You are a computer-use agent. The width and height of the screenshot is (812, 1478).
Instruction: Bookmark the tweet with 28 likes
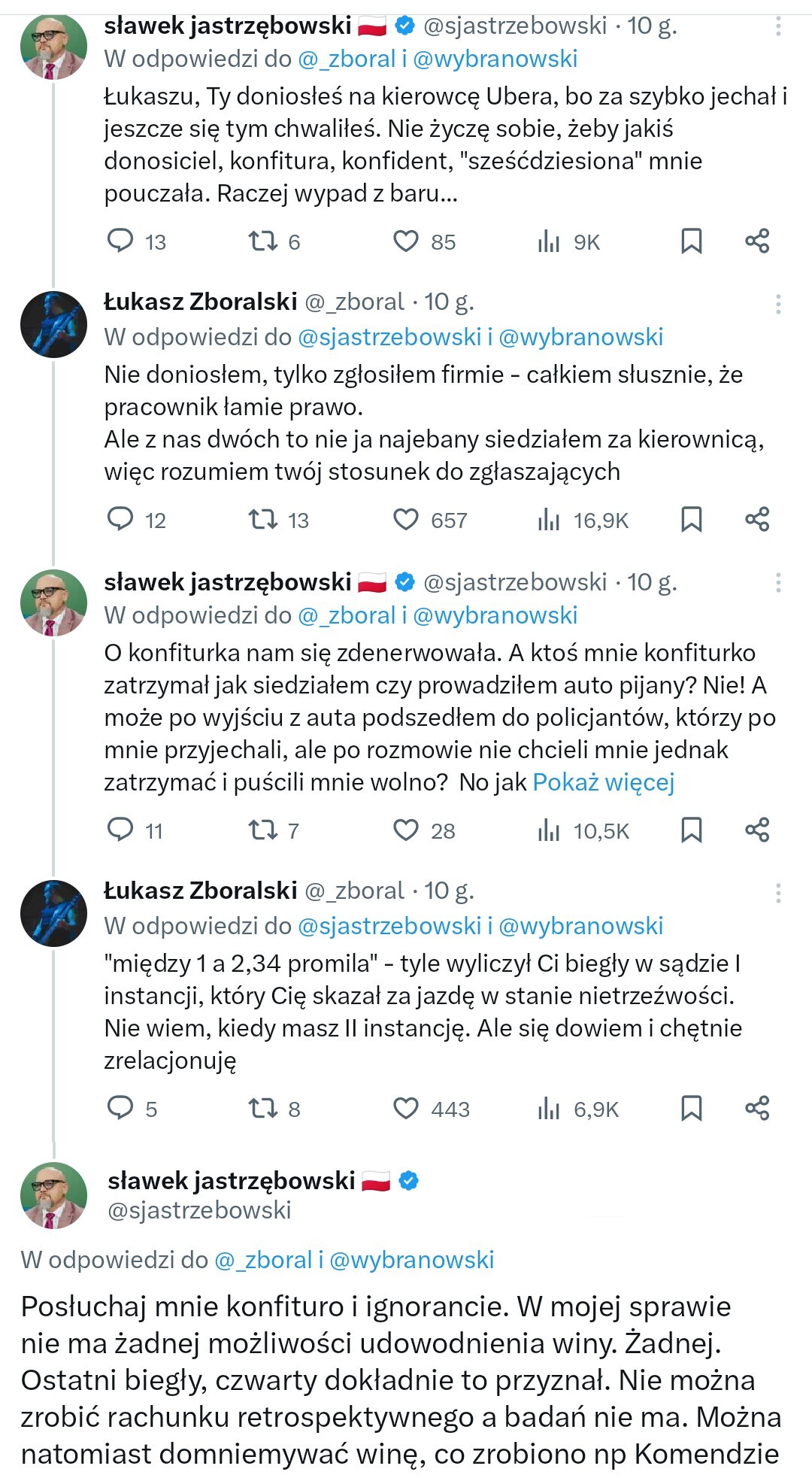click(x=691, y=830)
